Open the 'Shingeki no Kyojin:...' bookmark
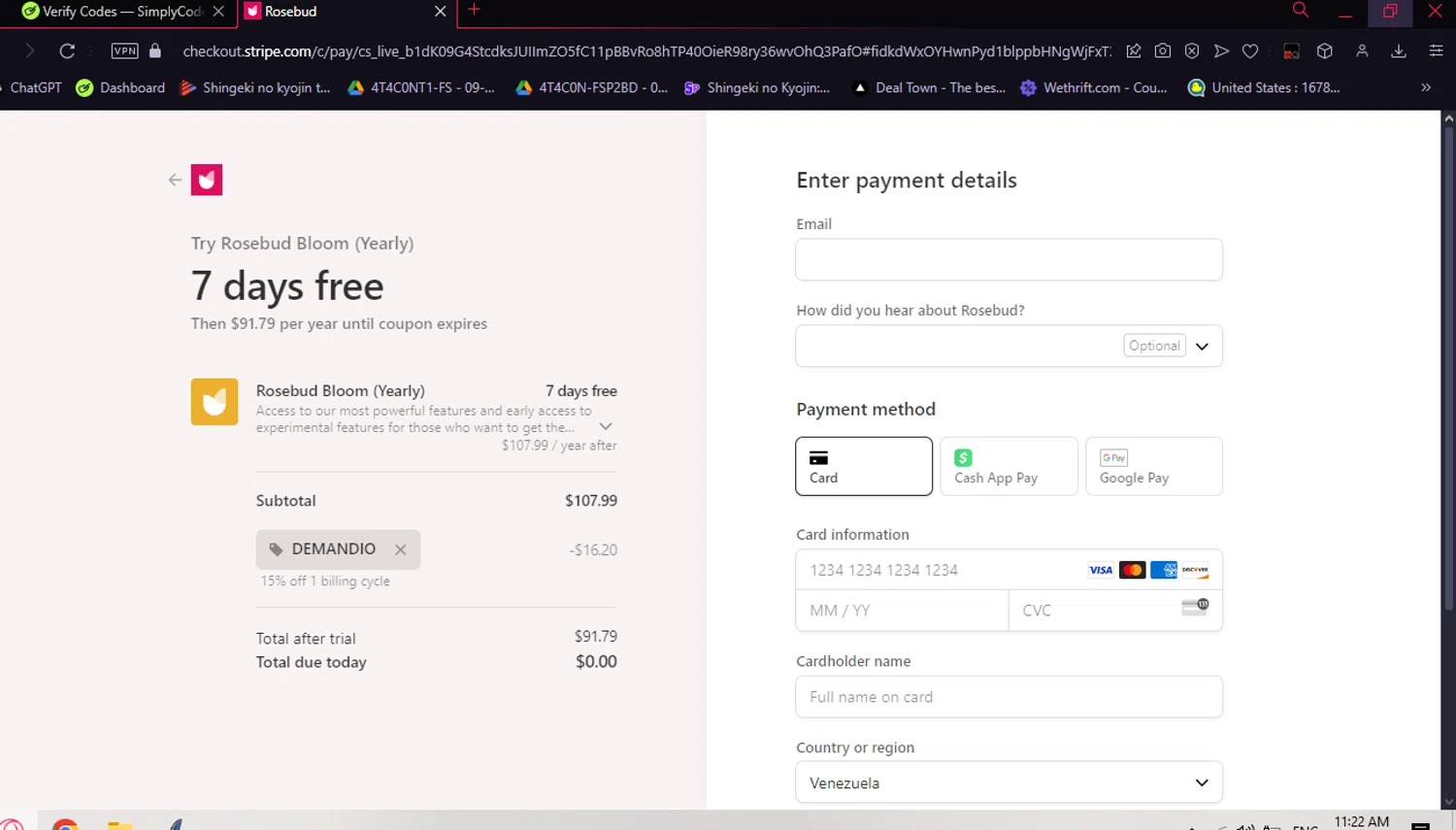 (757, 87)
